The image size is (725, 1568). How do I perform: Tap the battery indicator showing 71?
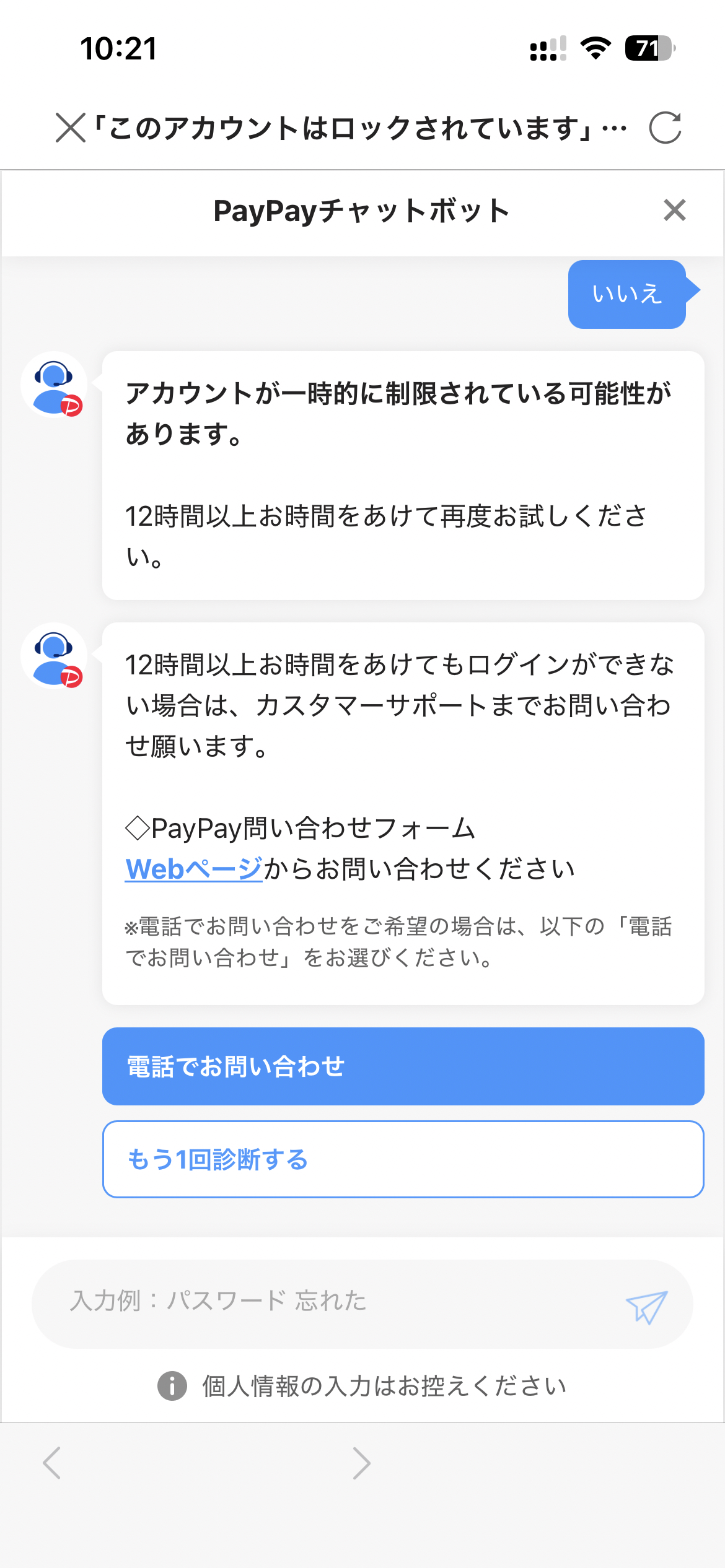click(x=649, y=48)
